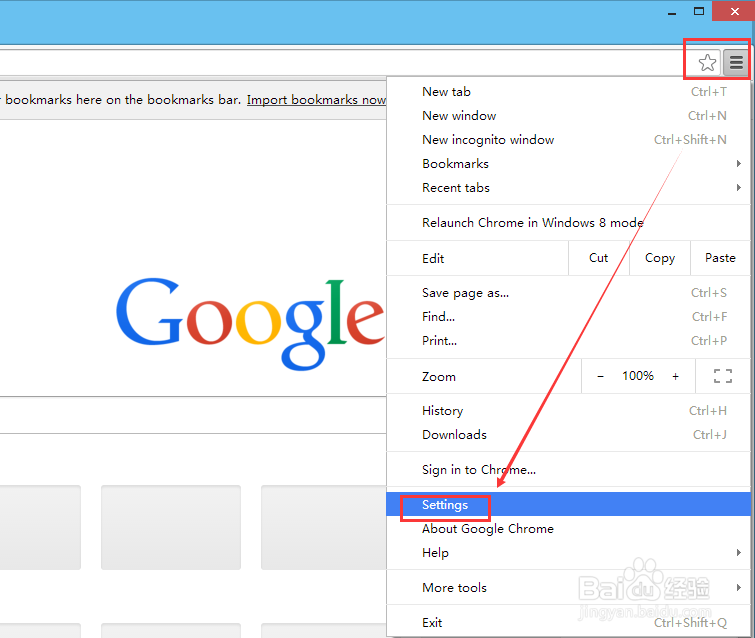Open the Bookmarks menu entry
The image size is (755, 638).
pos(569,164)
